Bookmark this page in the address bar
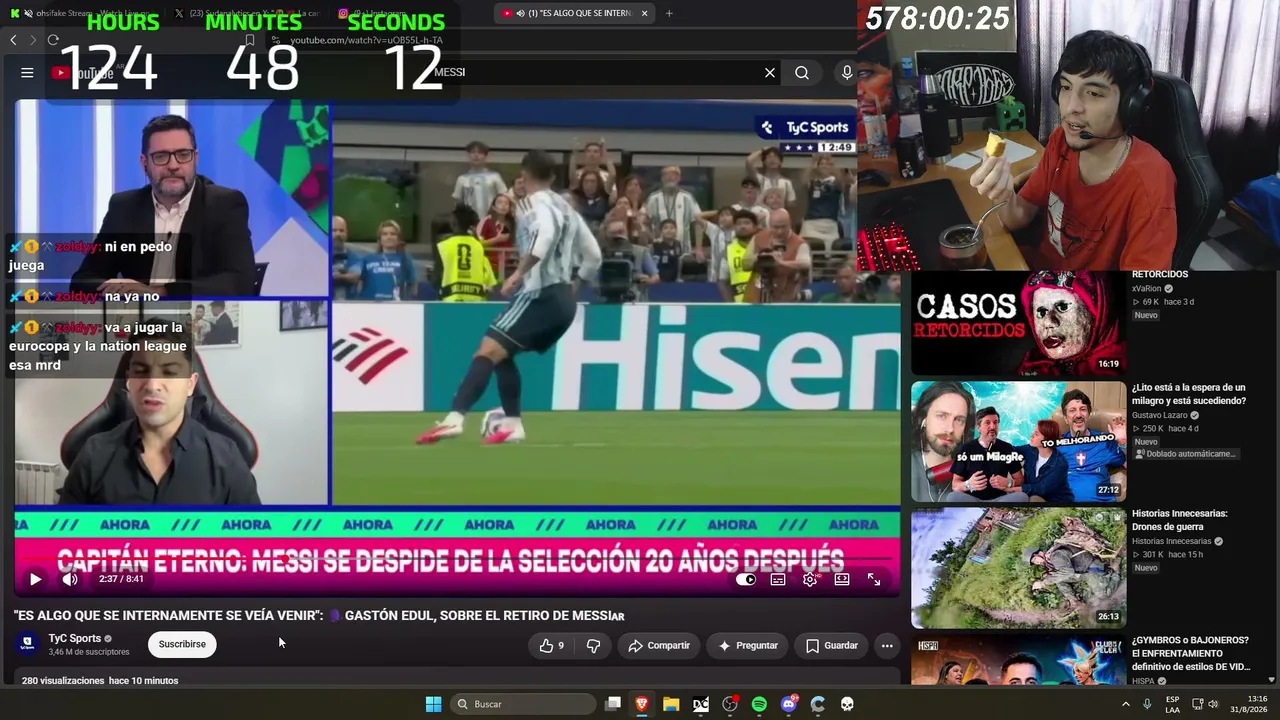 pos(250,40)
